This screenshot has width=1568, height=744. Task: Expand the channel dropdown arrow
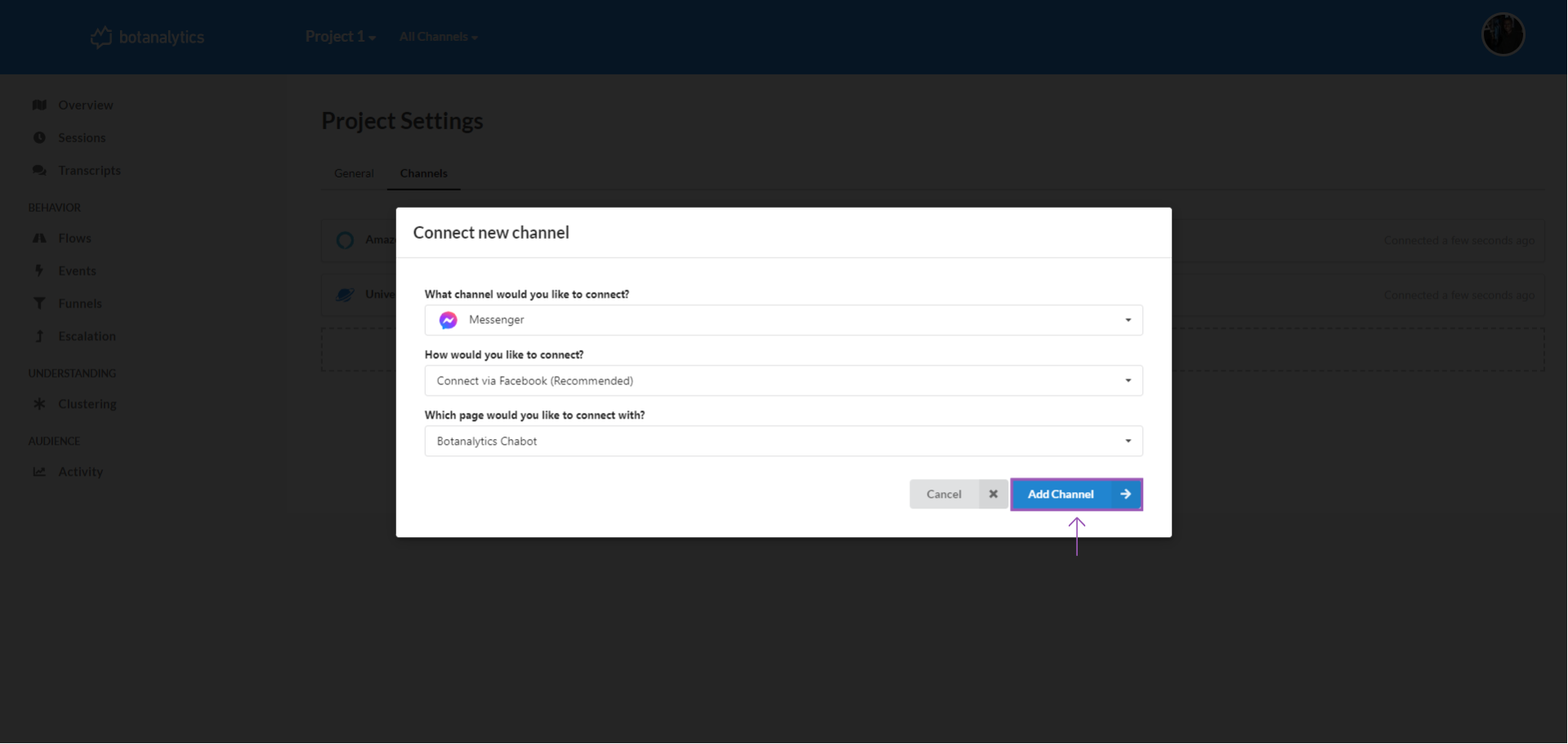coord(1128,320)
